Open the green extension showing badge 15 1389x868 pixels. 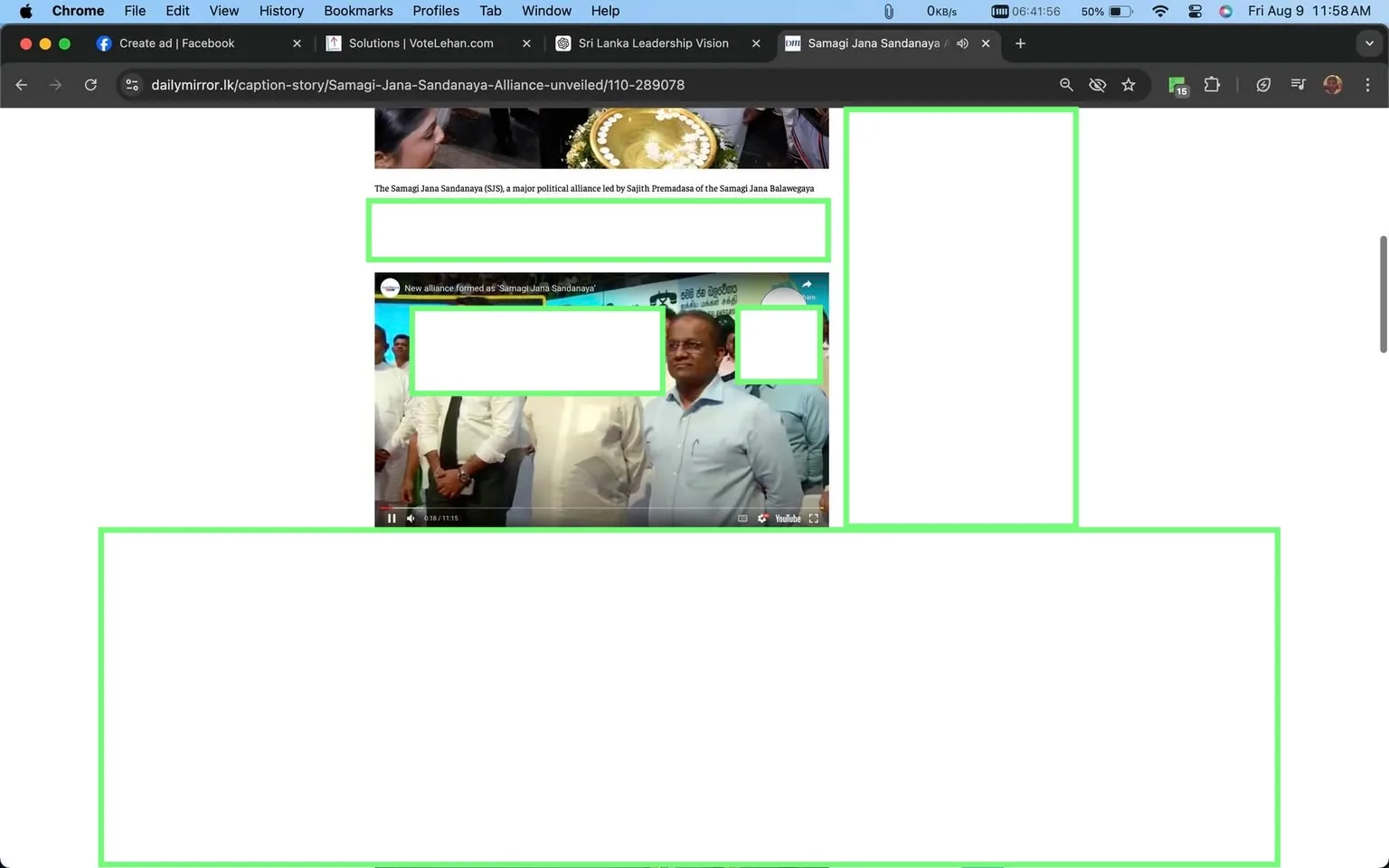(x=1177, y=84)
